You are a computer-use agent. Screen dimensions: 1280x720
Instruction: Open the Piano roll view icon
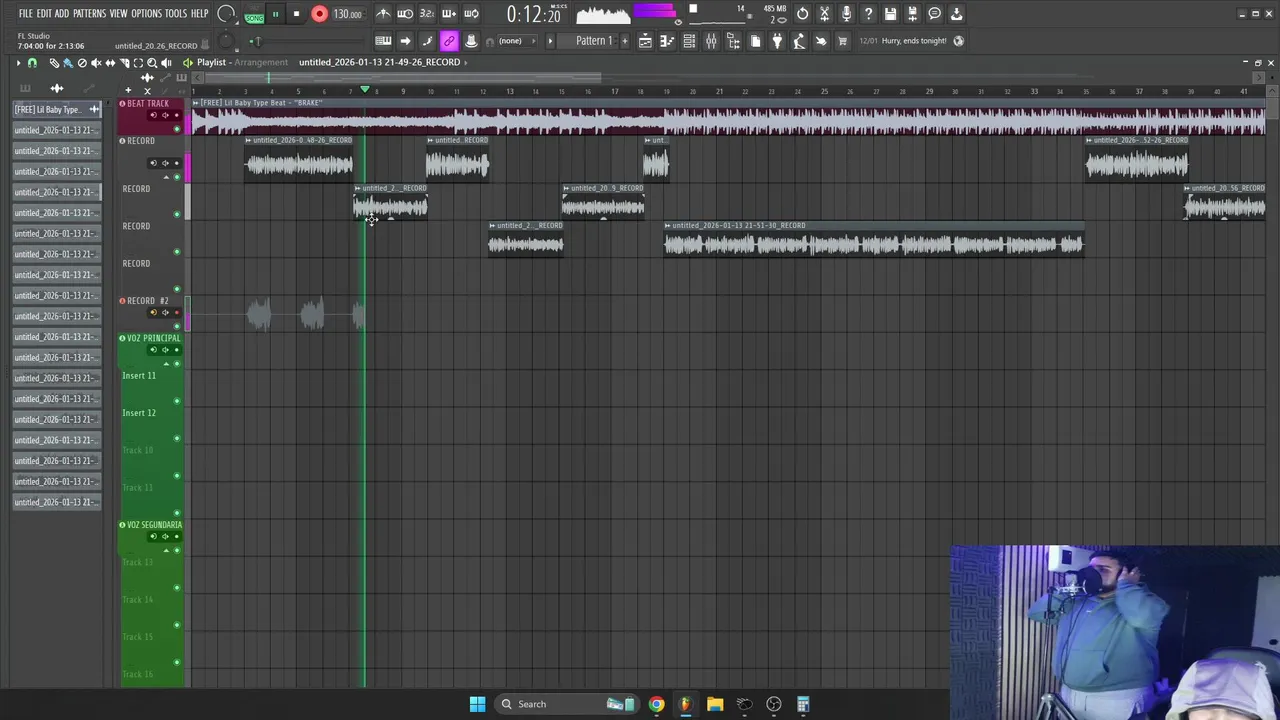667,41
